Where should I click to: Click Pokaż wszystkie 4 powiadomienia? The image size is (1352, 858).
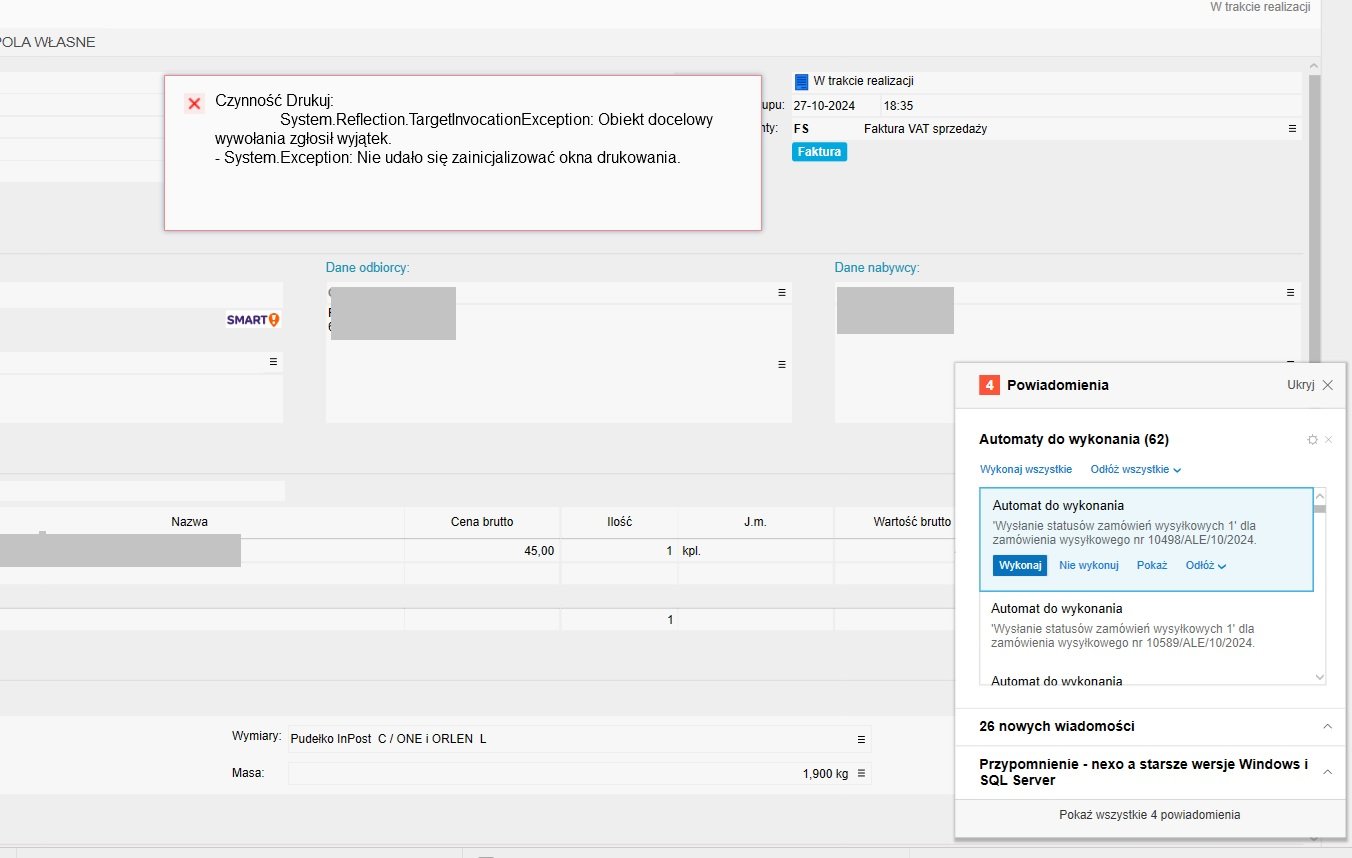coord(1149,815)
